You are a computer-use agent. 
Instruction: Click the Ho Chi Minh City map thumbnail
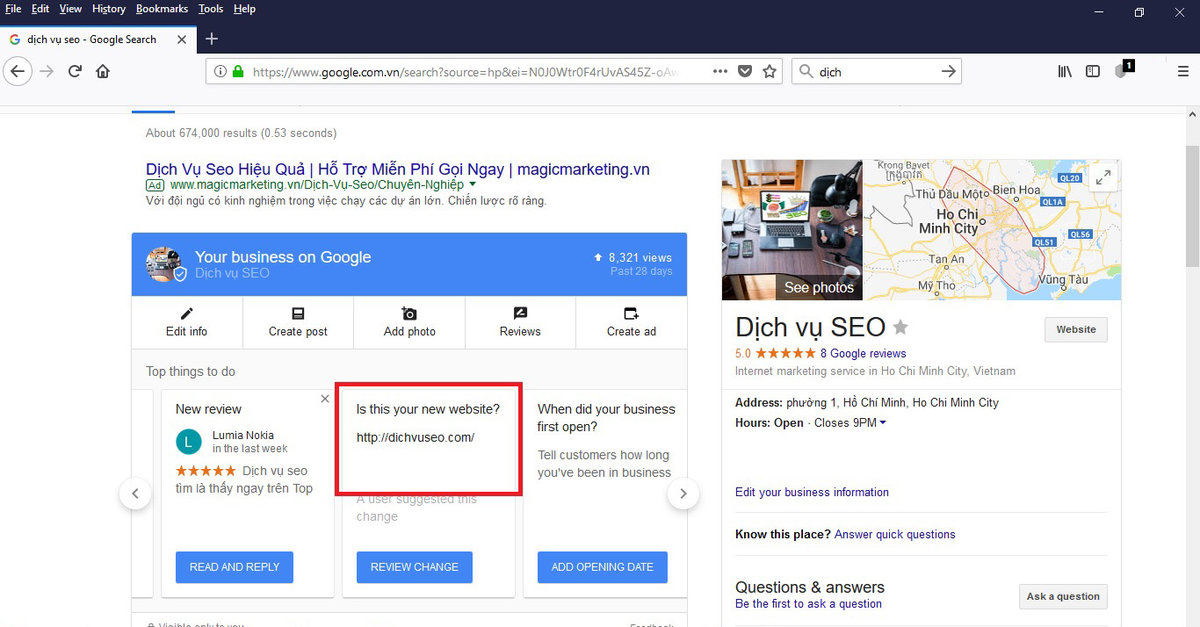(x=993, y=230)
